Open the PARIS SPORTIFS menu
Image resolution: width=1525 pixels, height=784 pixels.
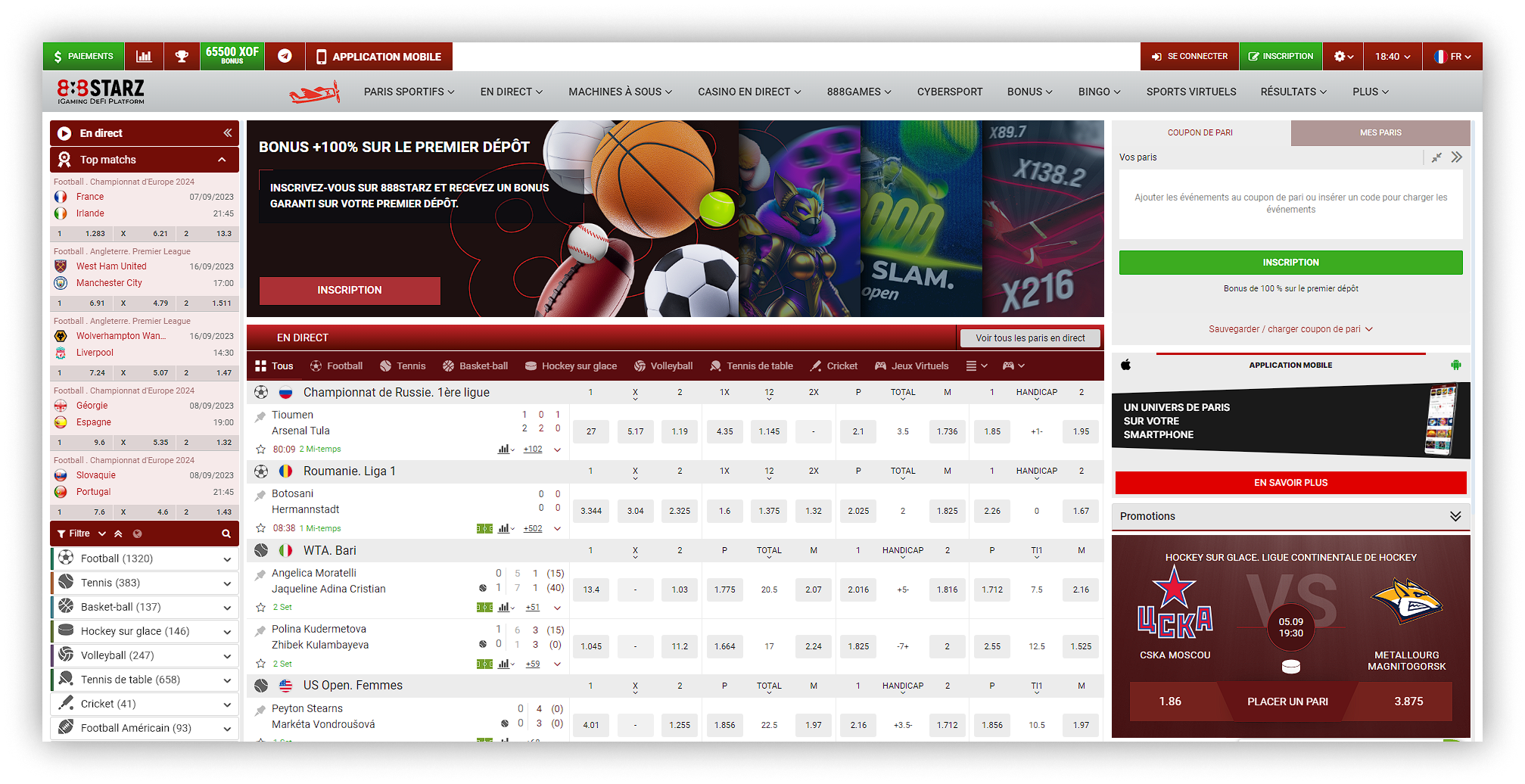coord(409,92)
